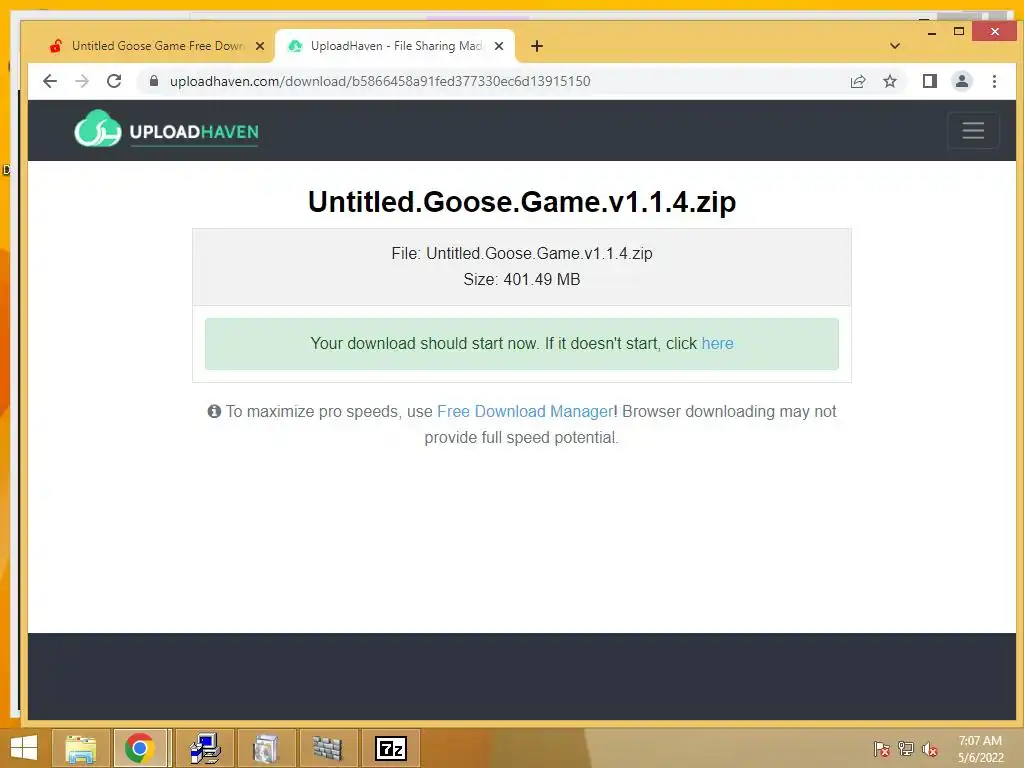Open the Windows Start button

click(x=24, y=748)
